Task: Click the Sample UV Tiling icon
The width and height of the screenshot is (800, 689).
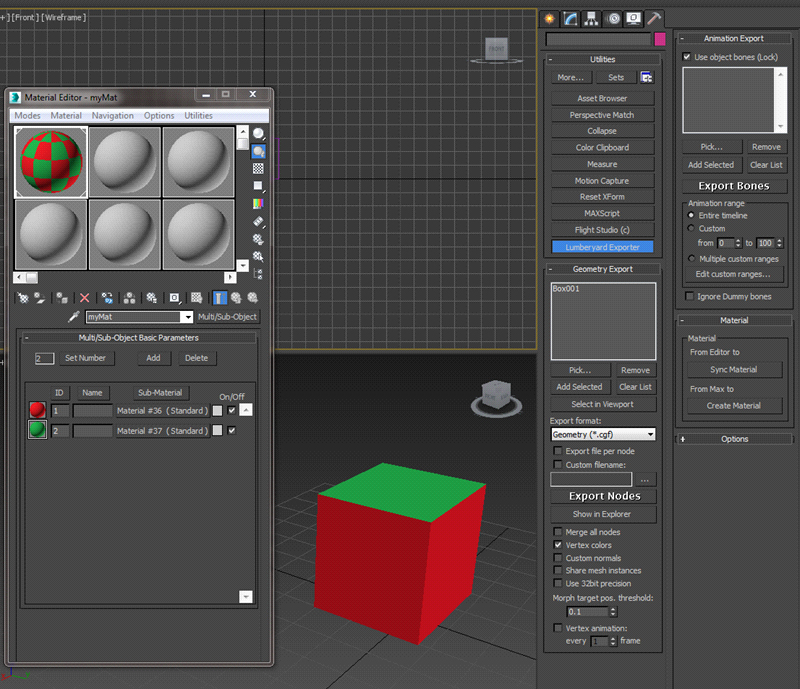Action: pos(259,186)
